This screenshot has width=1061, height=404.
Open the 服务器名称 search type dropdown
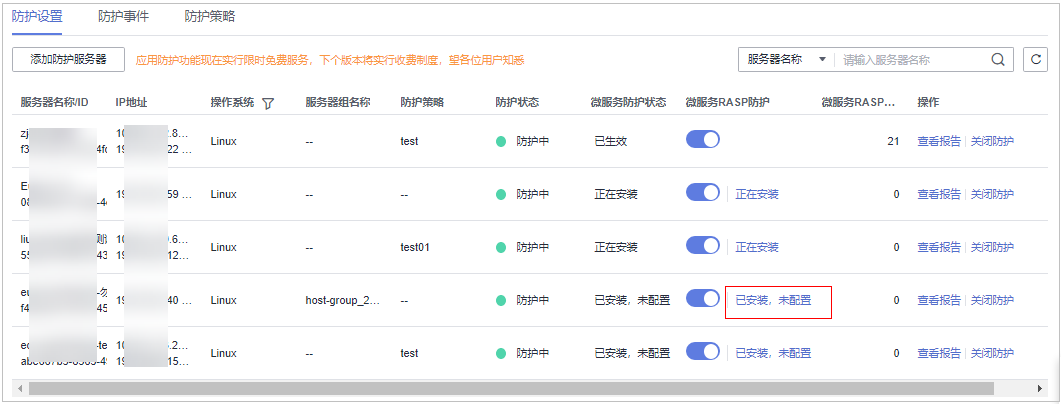tap(786, 60)
